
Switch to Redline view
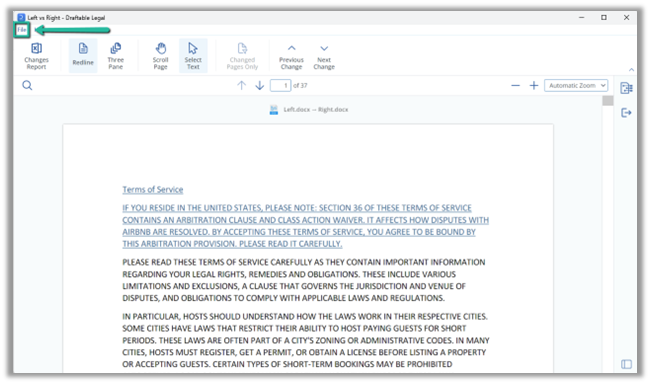(x=83, y=56)
